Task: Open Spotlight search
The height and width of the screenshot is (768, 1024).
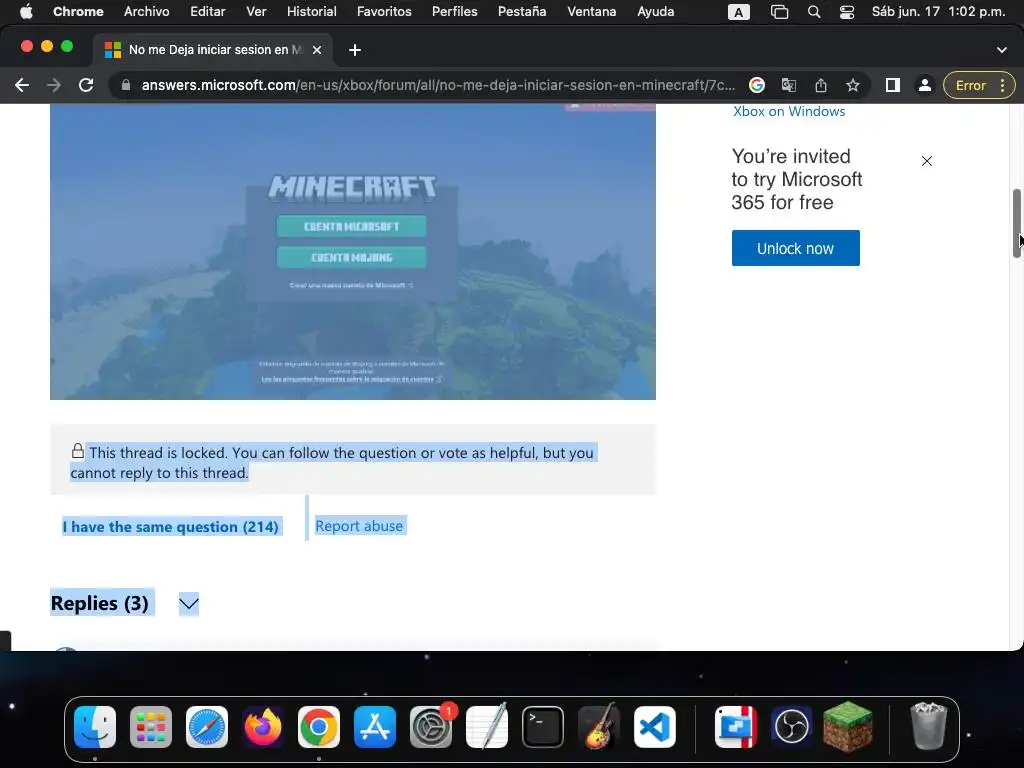Action: click(814, 12)
